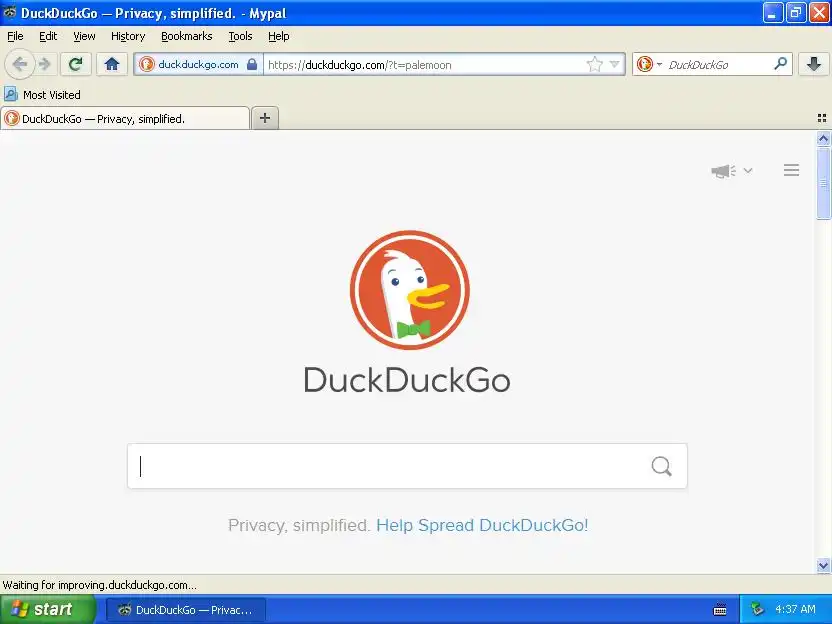Click the padlock security icon
The image size is (832, 624).
(x=252, y=64)
